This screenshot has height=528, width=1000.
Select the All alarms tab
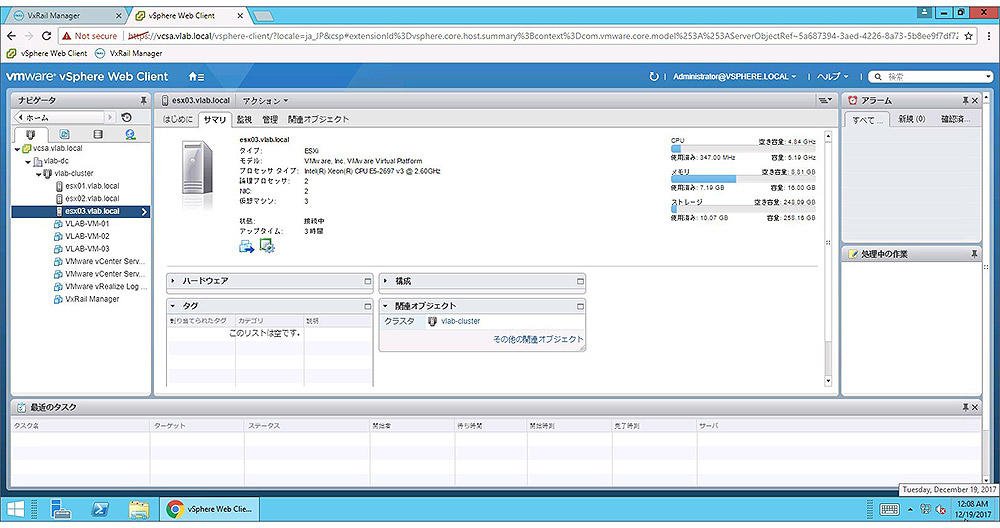(867, 119)
